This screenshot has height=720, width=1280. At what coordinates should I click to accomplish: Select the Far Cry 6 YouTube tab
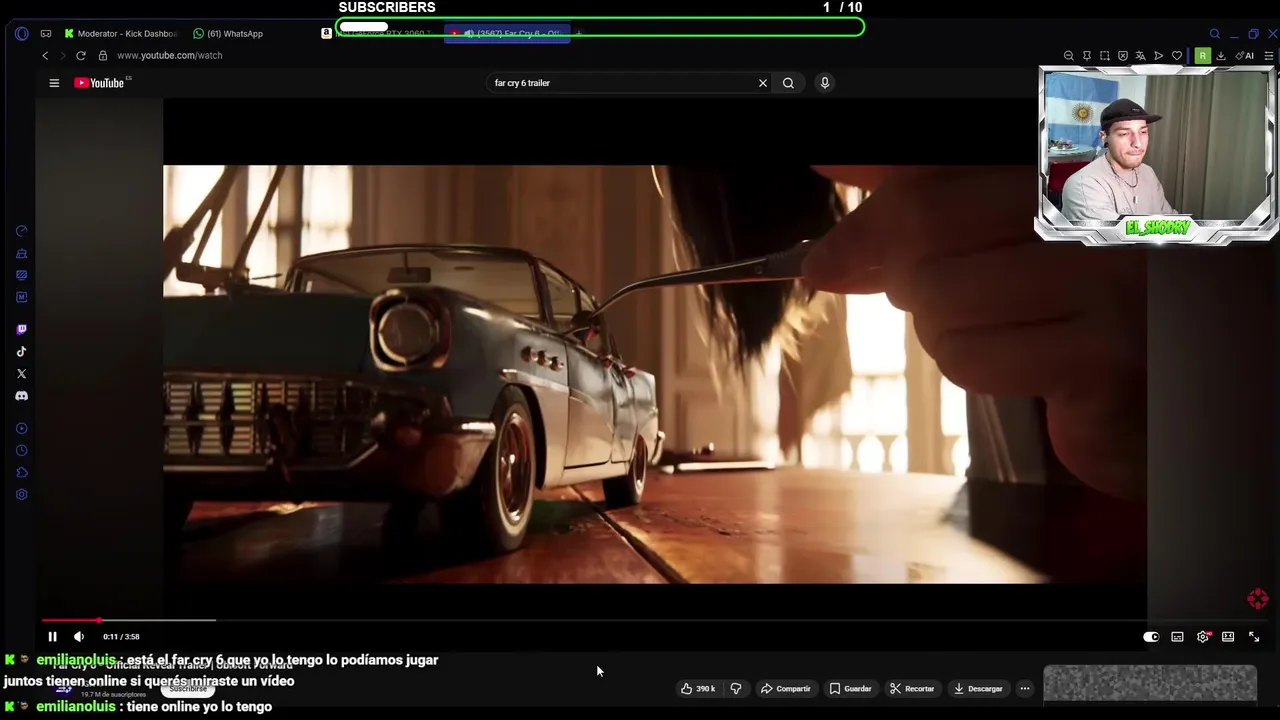tap(507, 33)
